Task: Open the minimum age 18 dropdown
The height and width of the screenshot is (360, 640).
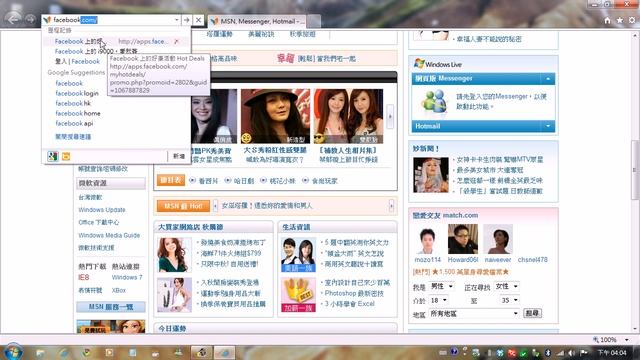Action: (x=439, y=300)
